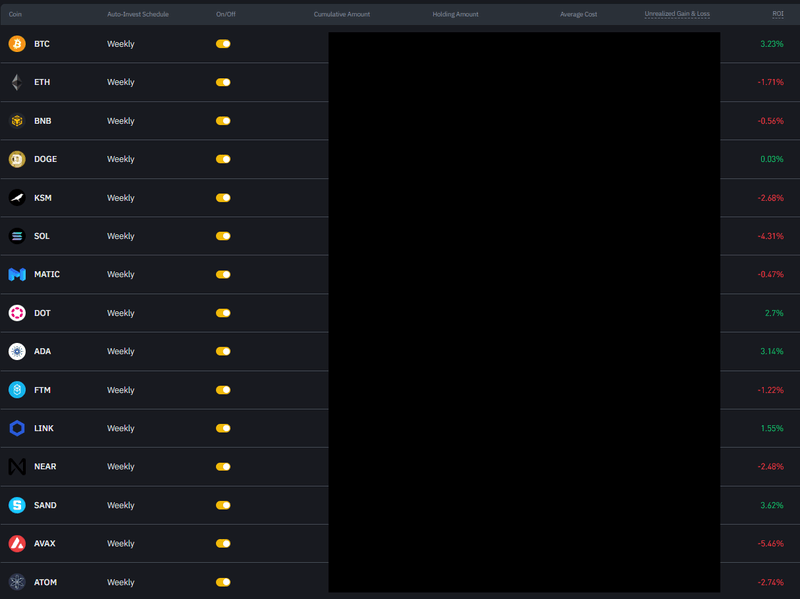Click the Weekly schedule in BTC row

tap(120, 44)
